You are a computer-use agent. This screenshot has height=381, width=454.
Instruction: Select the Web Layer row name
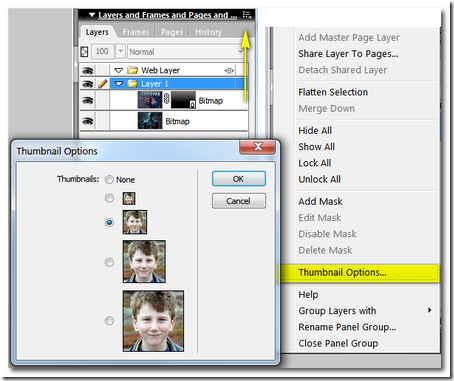point(160,70)
